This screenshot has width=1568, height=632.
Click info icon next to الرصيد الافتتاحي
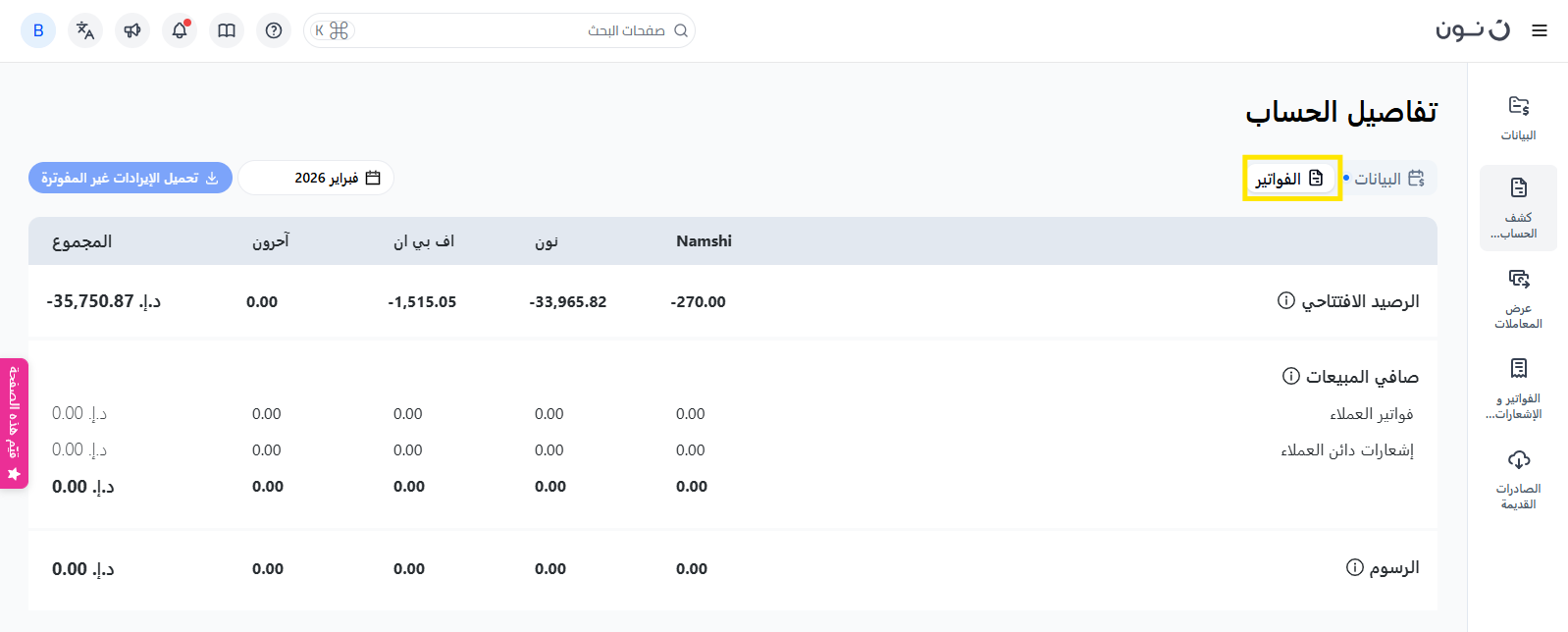tap(1285, 300)
